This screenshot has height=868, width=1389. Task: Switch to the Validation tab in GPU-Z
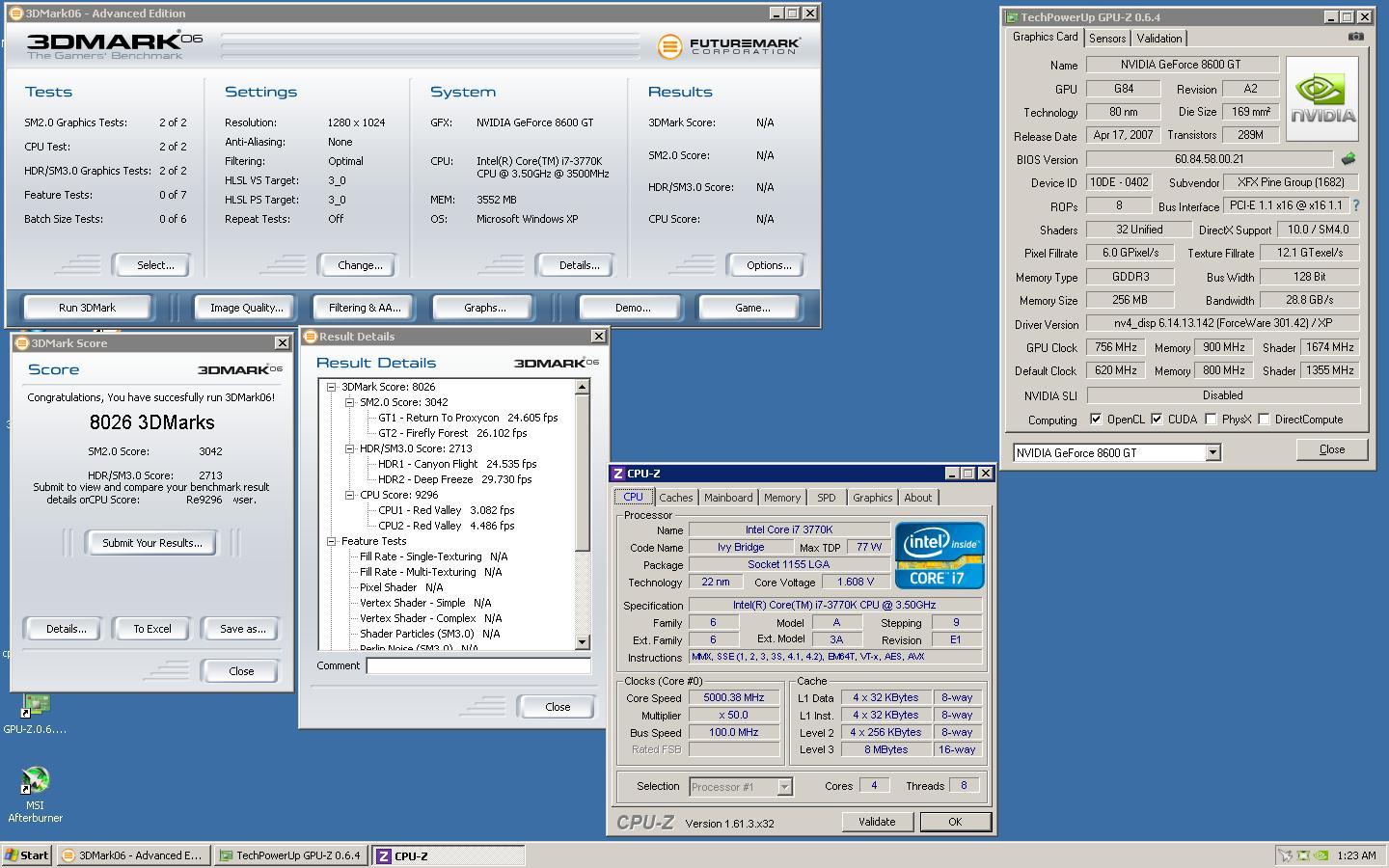tap(1159, 38)
